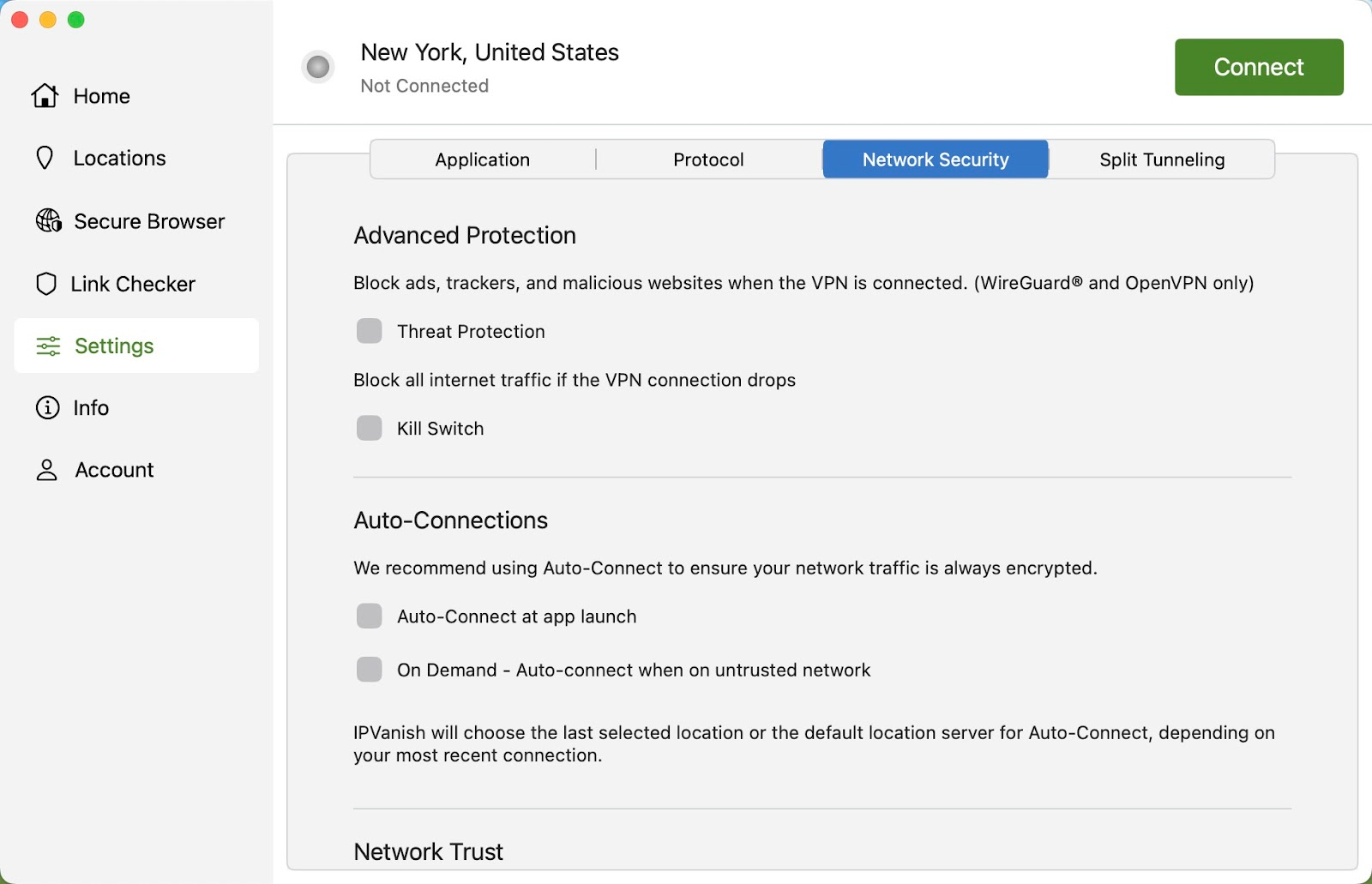This screenshot has width=1372, height=884.
Task: Click the Secure Browser globe icon
Action: coord(48,221)
